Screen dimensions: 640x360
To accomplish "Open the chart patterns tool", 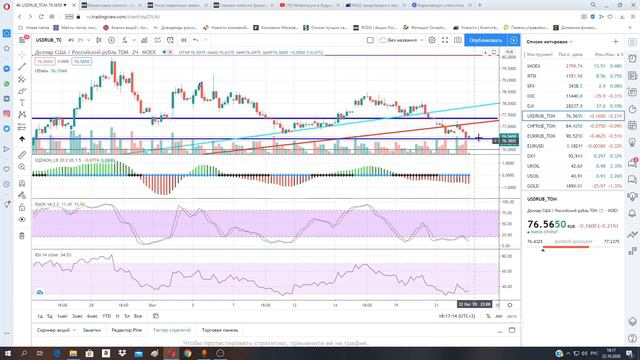I will 22,115.
